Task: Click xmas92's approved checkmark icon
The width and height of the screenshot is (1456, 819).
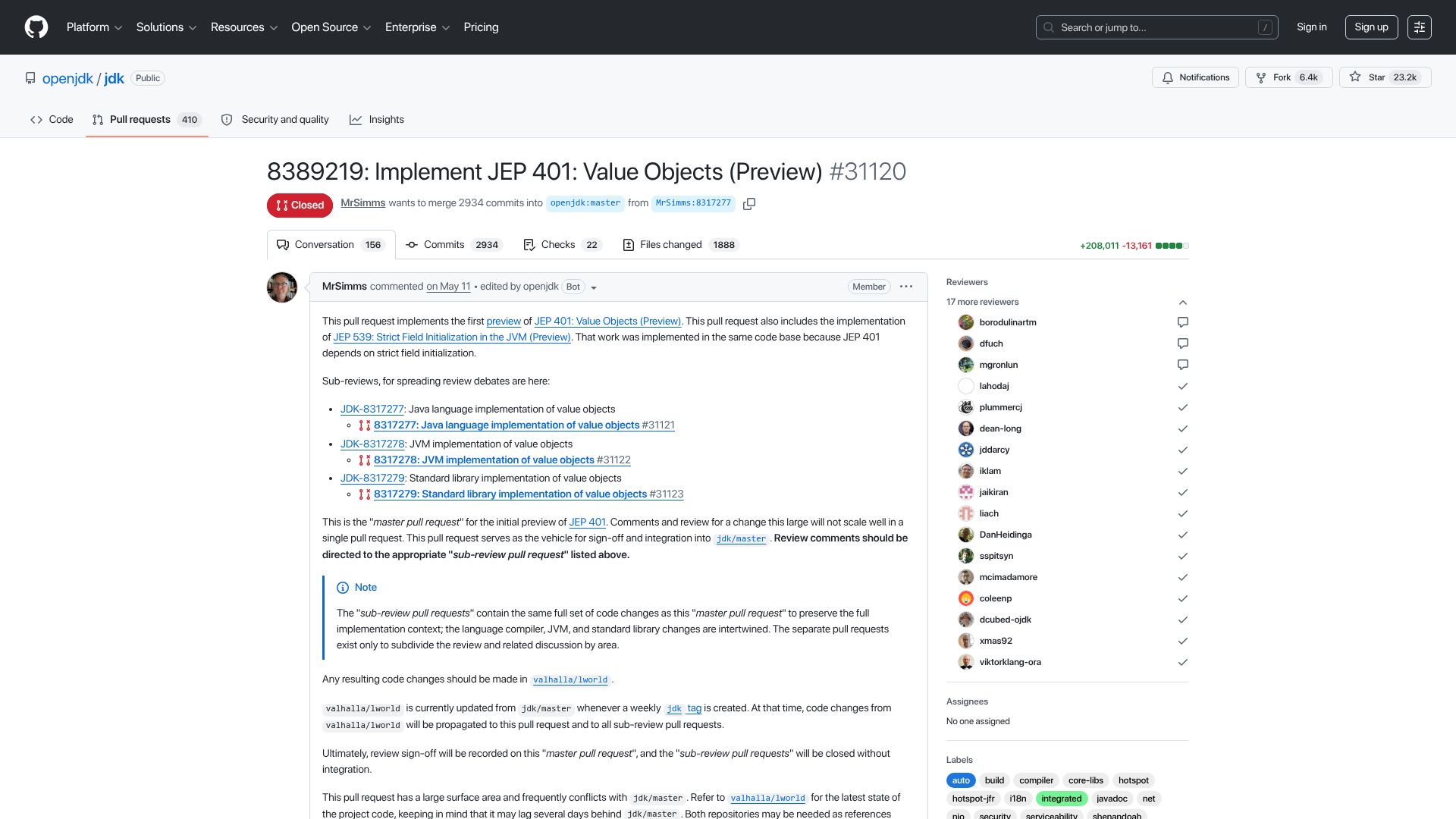Action: (x=1182, y=641)
